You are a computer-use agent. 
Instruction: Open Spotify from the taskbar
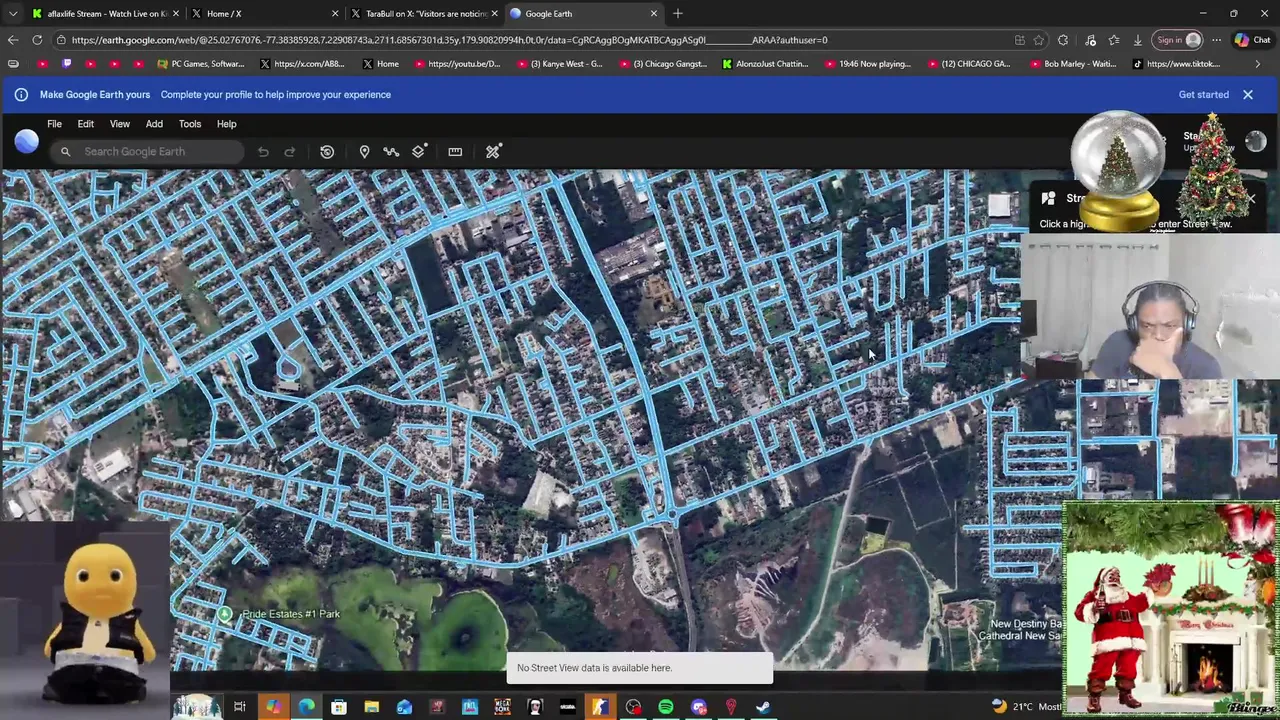666,707
